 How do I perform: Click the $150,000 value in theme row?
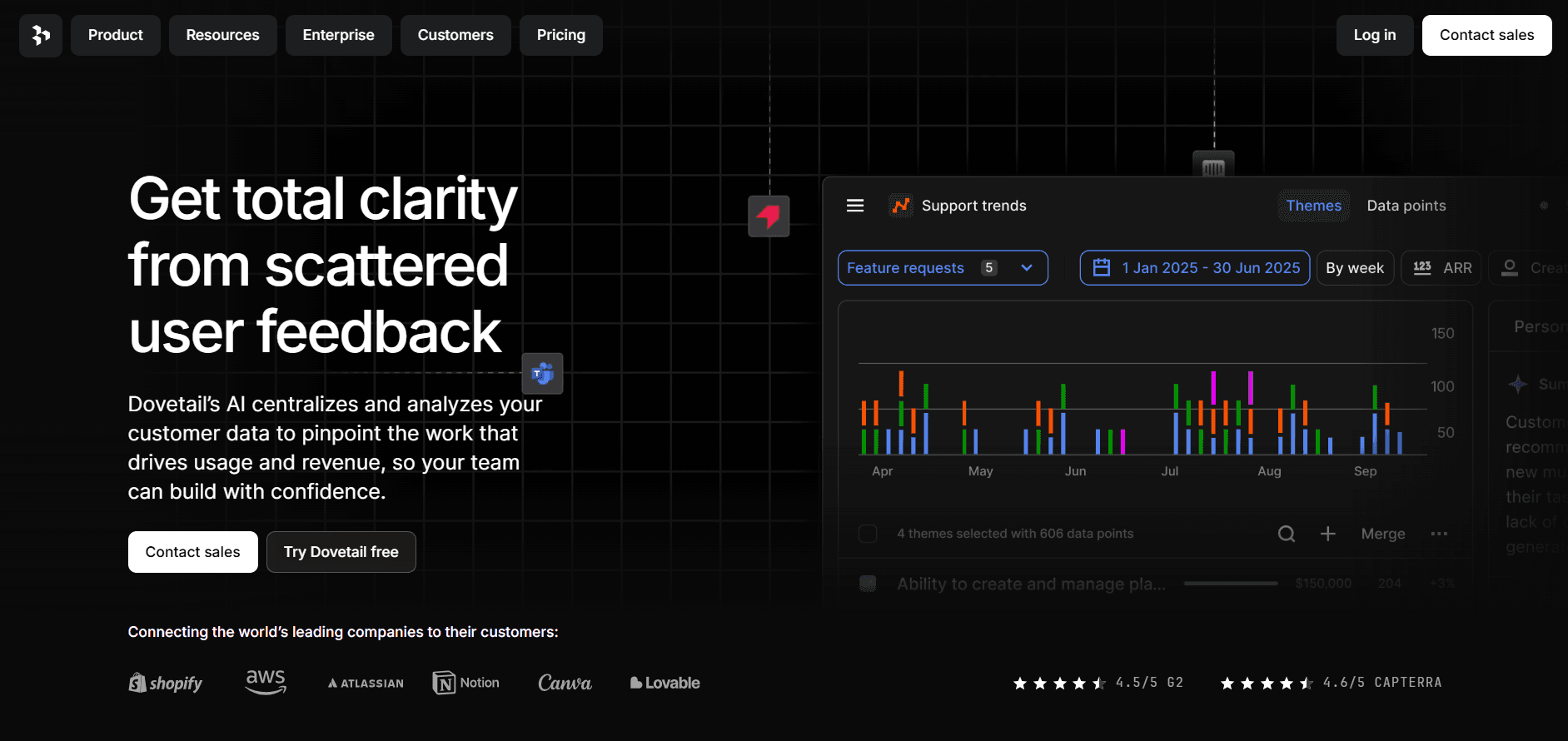pos(1323,584)
